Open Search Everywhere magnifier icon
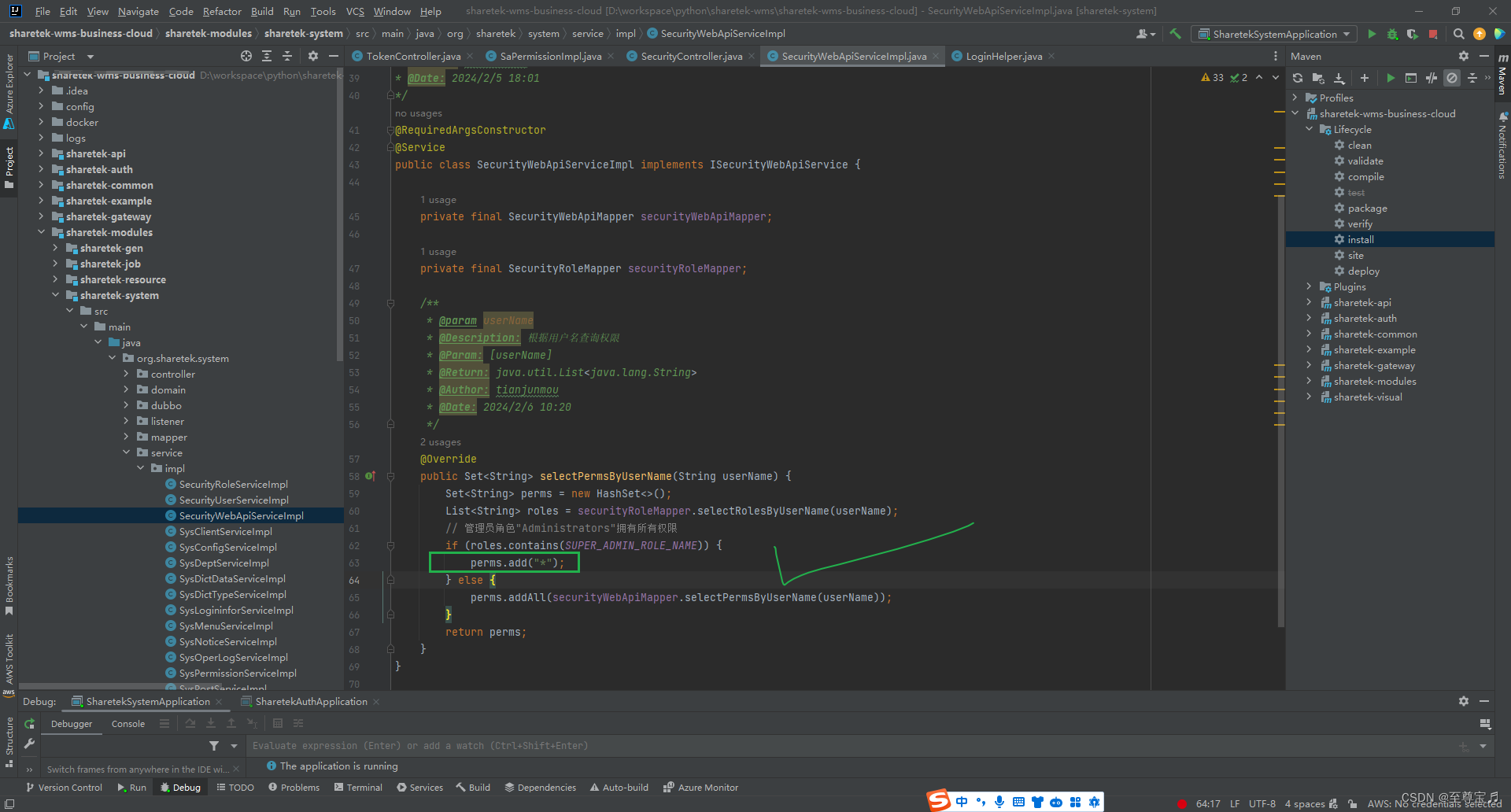 click(1458, 34)
